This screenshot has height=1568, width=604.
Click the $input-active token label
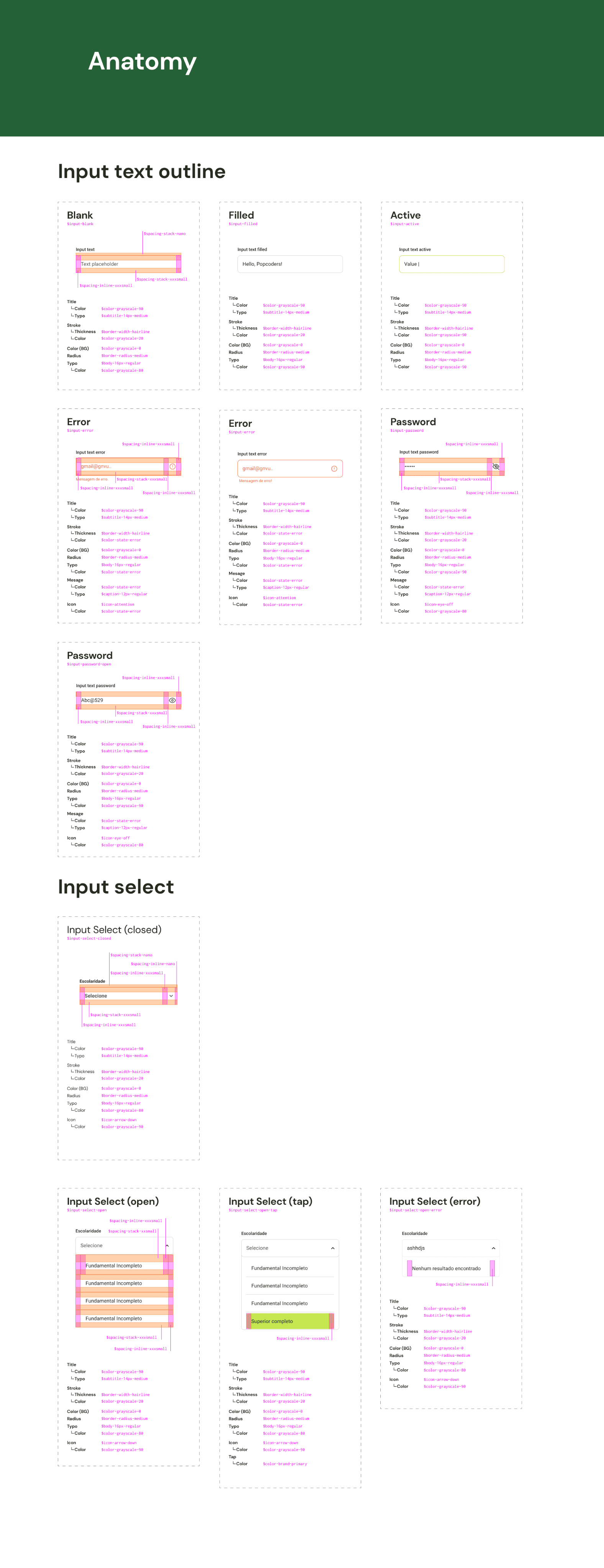tap(405, 224)
